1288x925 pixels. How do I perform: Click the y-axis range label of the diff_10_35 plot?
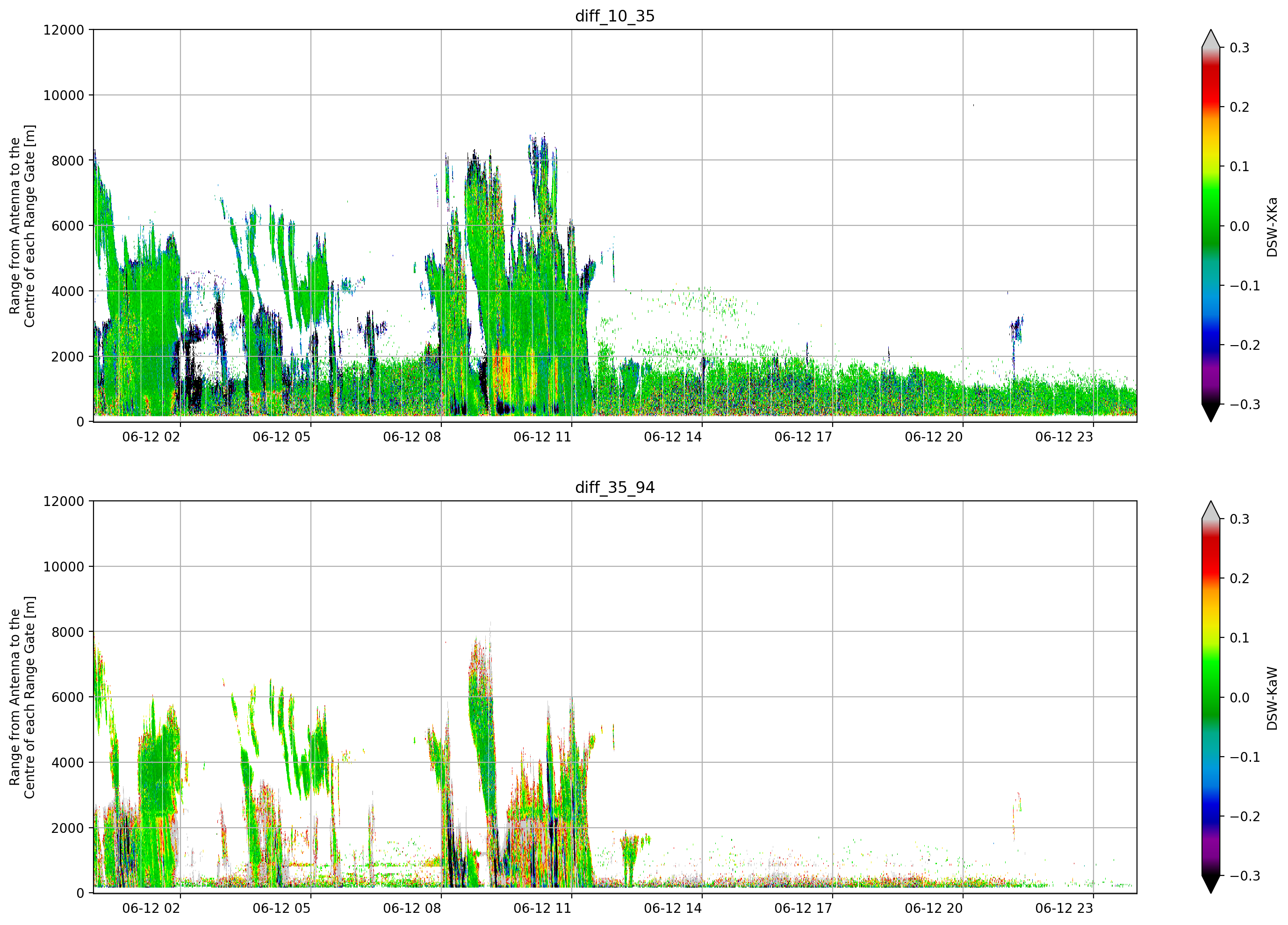[x=22, y=226]
